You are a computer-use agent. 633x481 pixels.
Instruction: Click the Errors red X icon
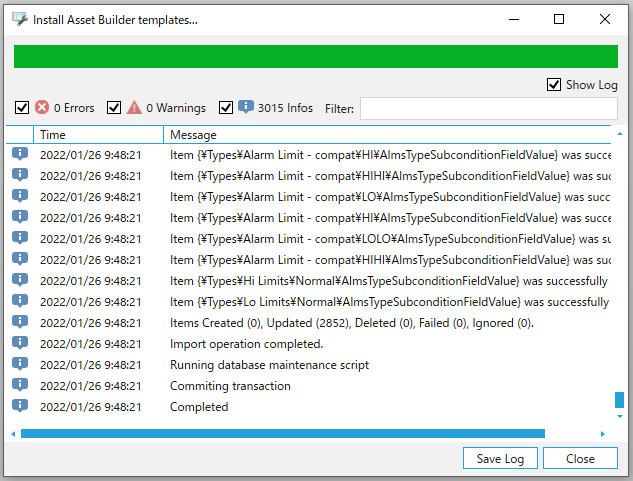click(x=42, y=108)
